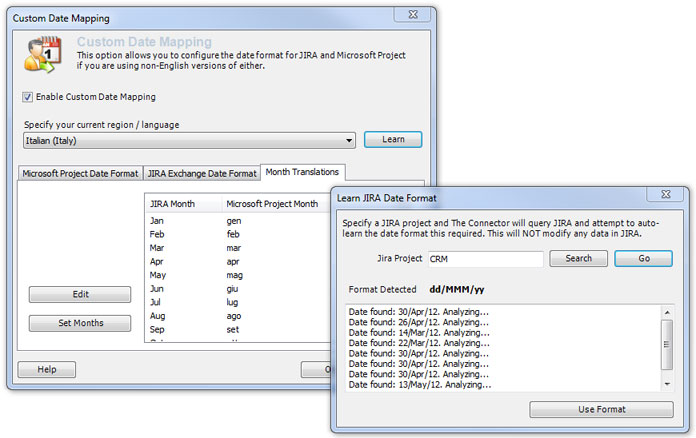The height and width of the screenshot is (438, 696).
Task: Click log line 'Date found: 14/Mar/12'
Action: pos(419,332)
